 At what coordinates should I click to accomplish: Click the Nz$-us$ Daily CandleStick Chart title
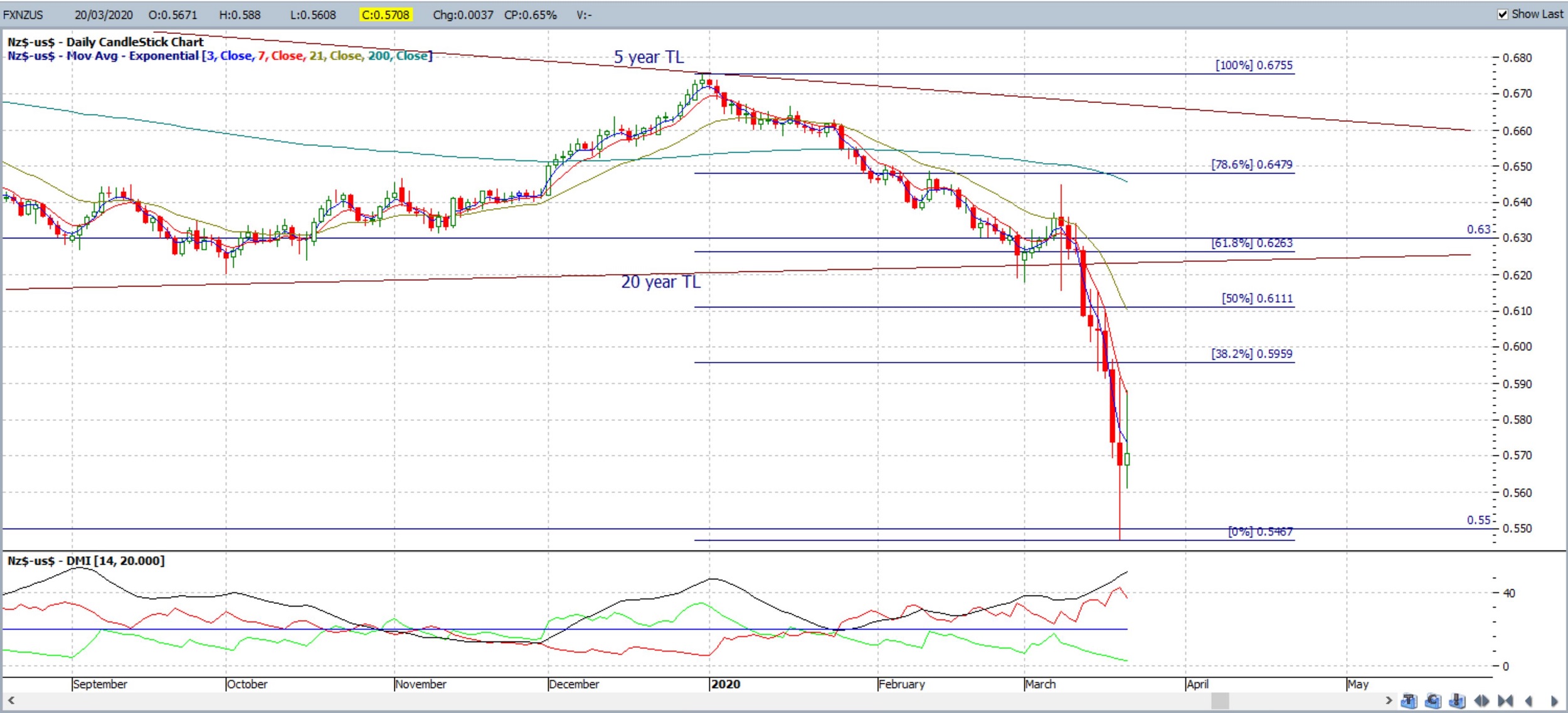coord(105,42)
